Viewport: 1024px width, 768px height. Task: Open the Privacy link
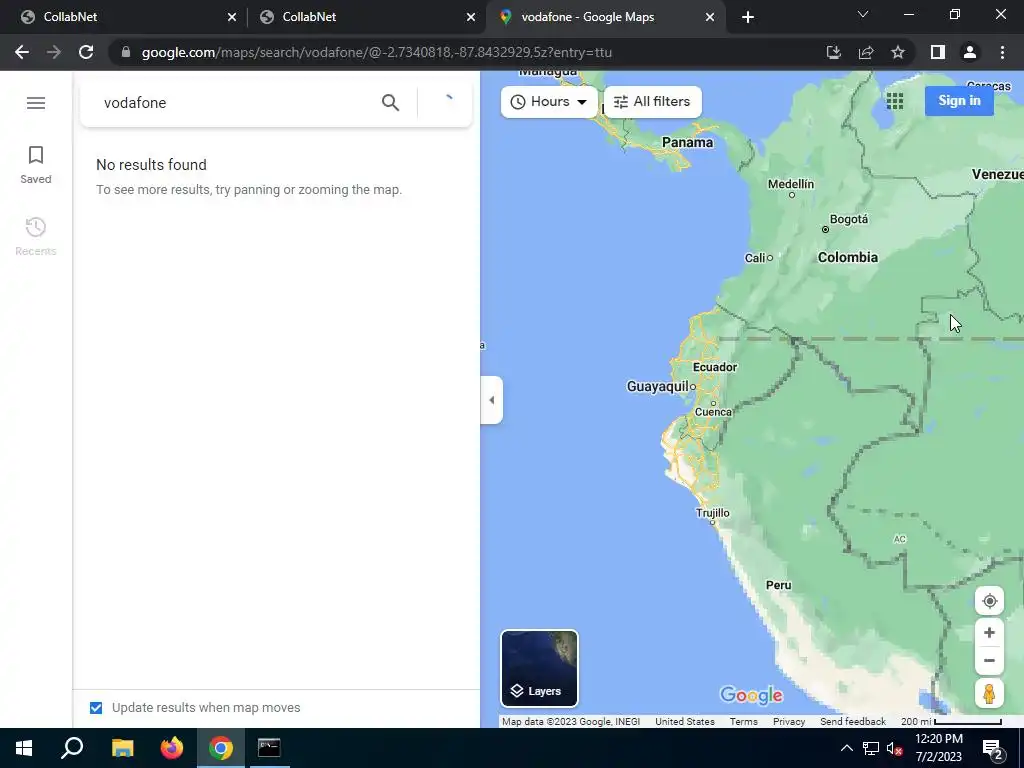click(789, 722)
